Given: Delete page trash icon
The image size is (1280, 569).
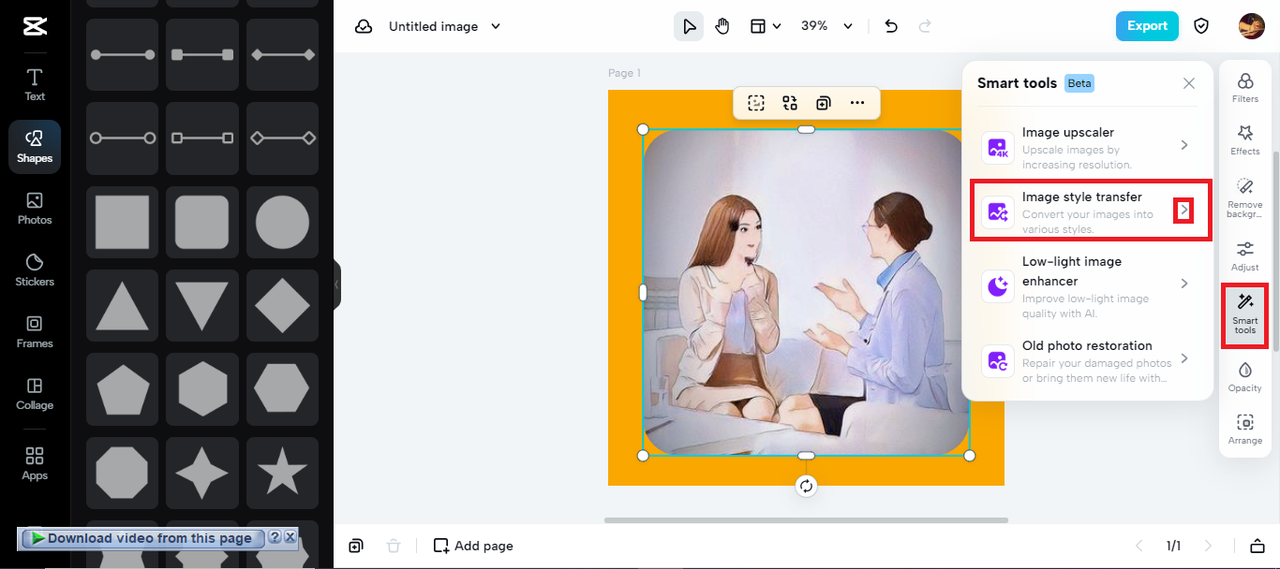Looking at the screenshot, I should tap(394, 546).
